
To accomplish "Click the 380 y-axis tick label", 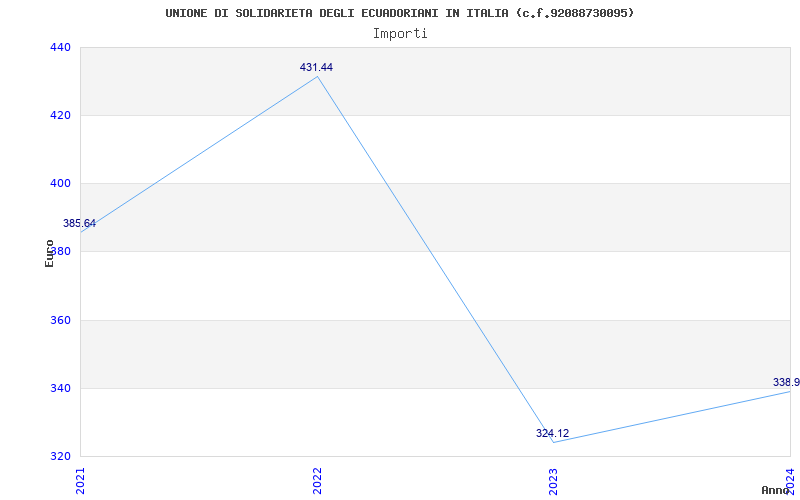I will tap(60, 252).
